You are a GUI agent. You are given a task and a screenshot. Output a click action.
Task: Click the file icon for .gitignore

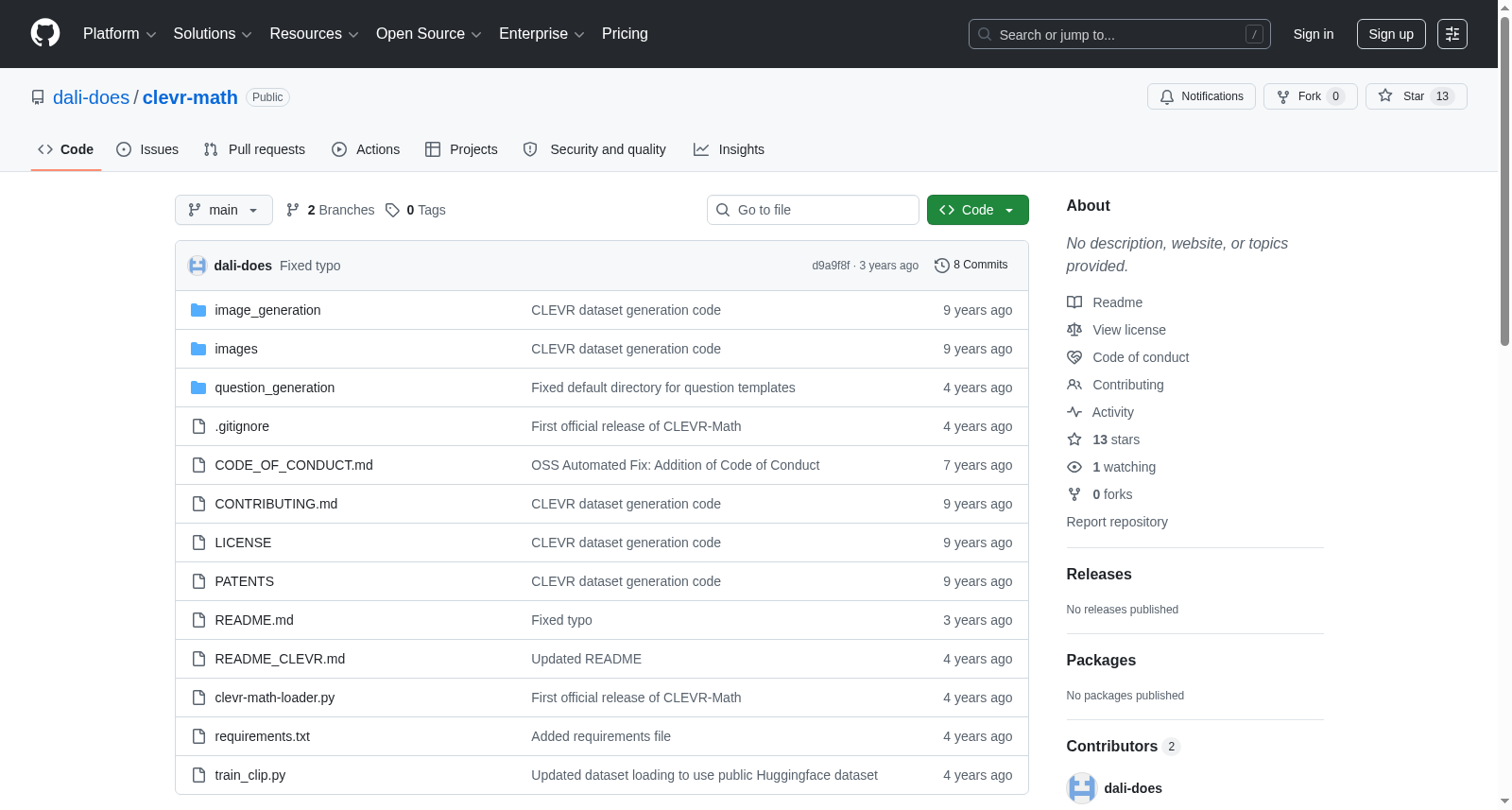pyautogui.click(x=198, y=426)
